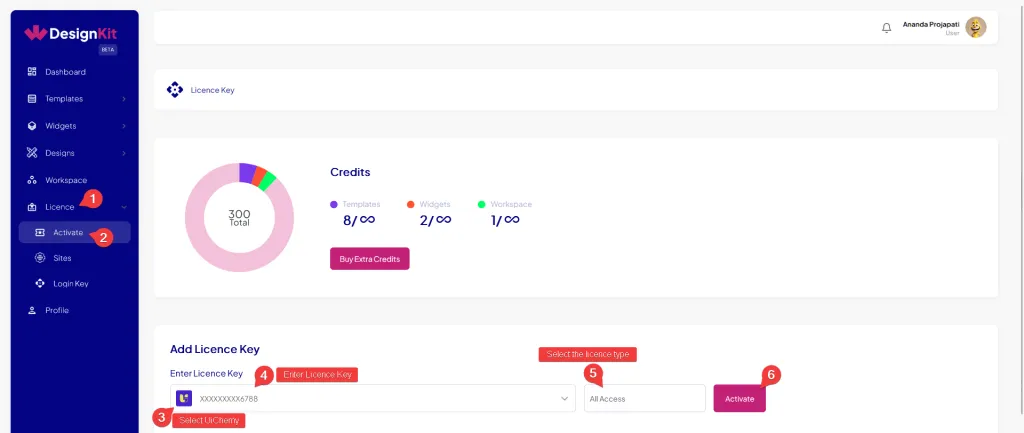Click the Workspace icon in sidebar
Screen dimensions: 1024x433
(x=32, y=180)
